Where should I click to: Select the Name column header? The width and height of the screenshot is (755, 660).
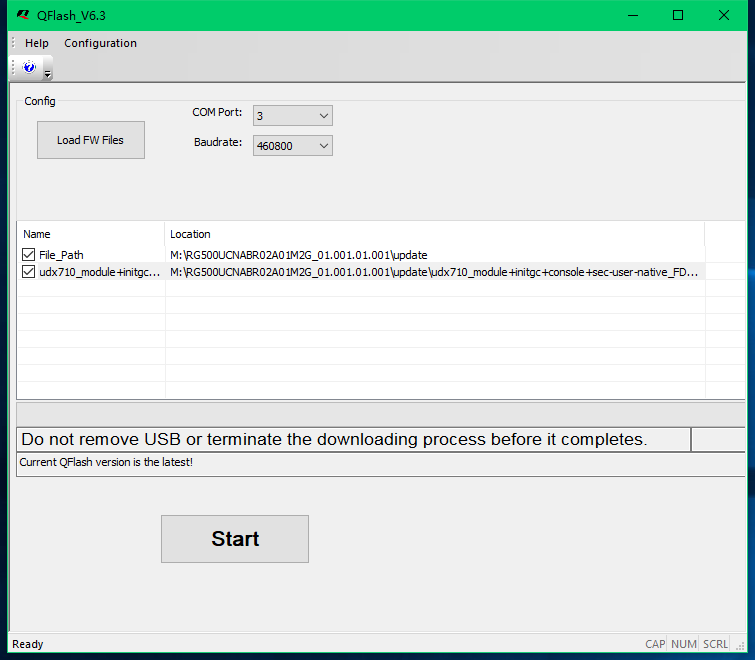(x=91, y=234)
